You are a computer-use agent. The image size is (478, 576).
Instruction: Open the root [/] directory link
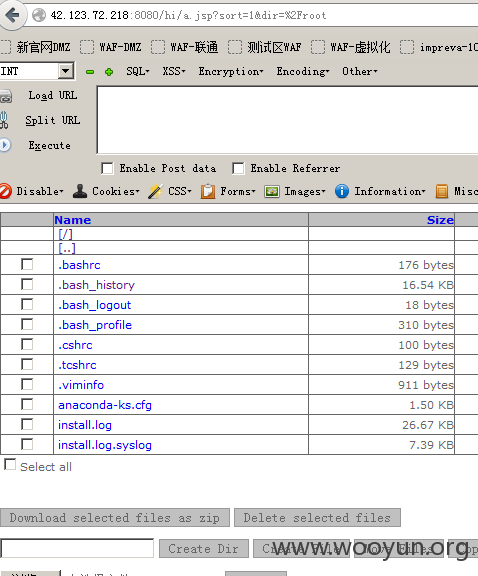(65, 234)
